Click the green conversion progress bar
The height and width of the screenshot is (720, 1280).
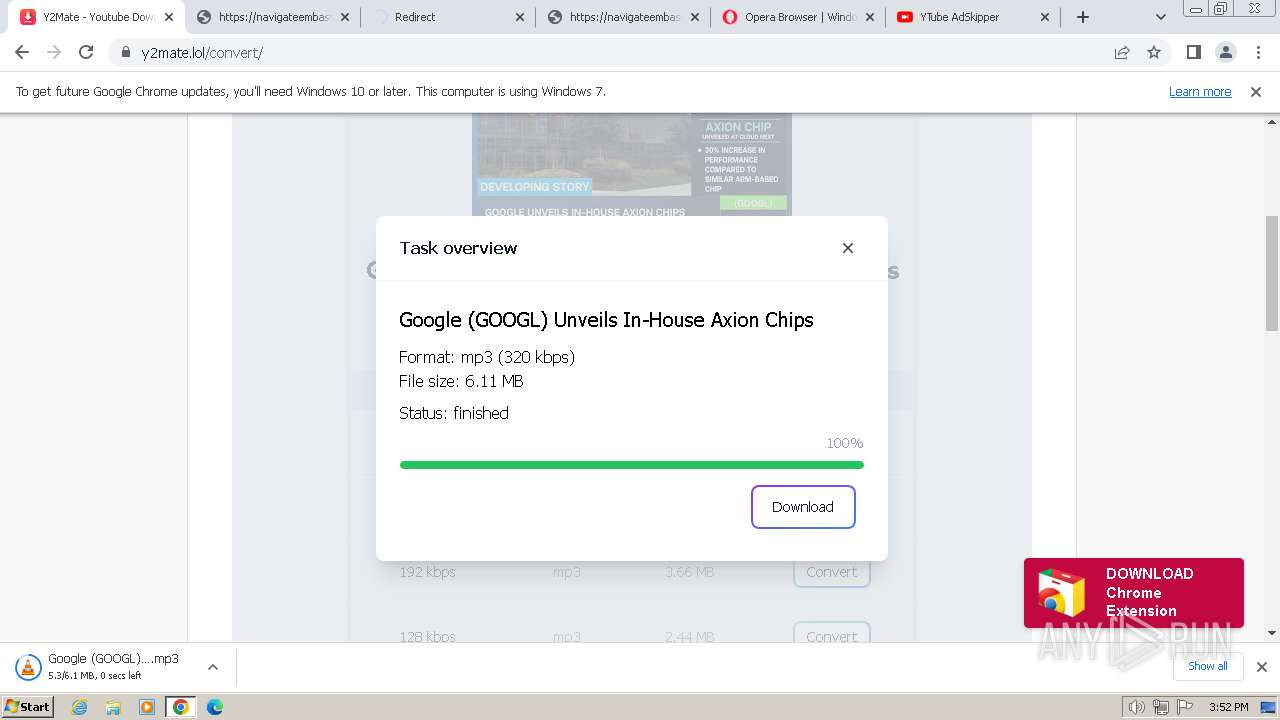[631, 465]
